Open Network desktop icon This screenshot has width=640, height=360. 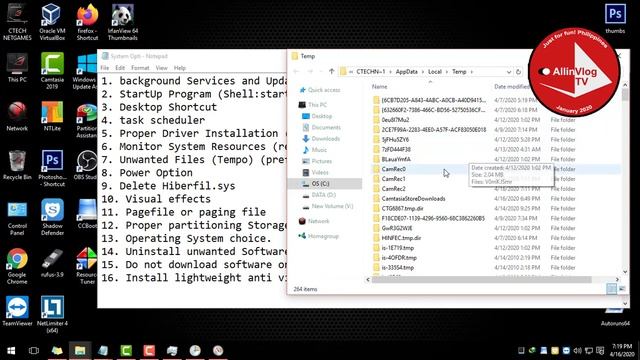[x=17, y=116]
